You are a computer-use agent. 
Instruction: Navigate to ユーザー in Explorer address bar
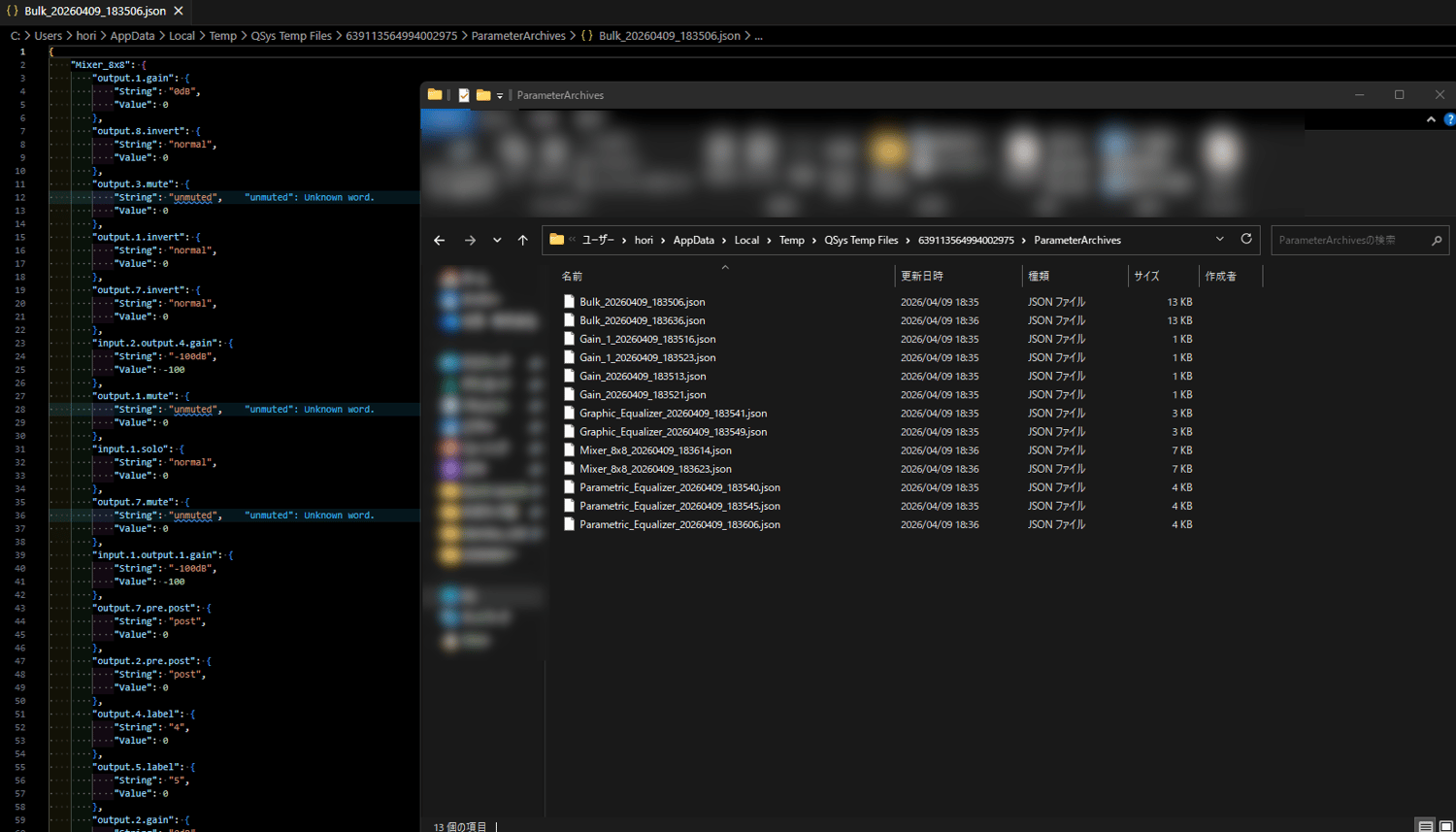click(x=598, y=240)
